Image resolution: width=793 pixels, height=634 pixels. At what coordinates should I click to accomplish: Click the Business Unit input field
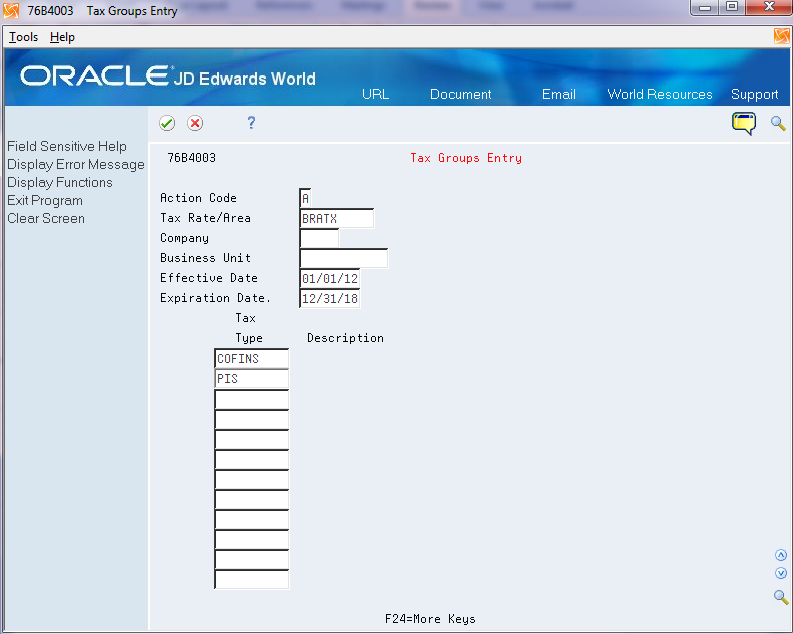click(x=343, y=258)
